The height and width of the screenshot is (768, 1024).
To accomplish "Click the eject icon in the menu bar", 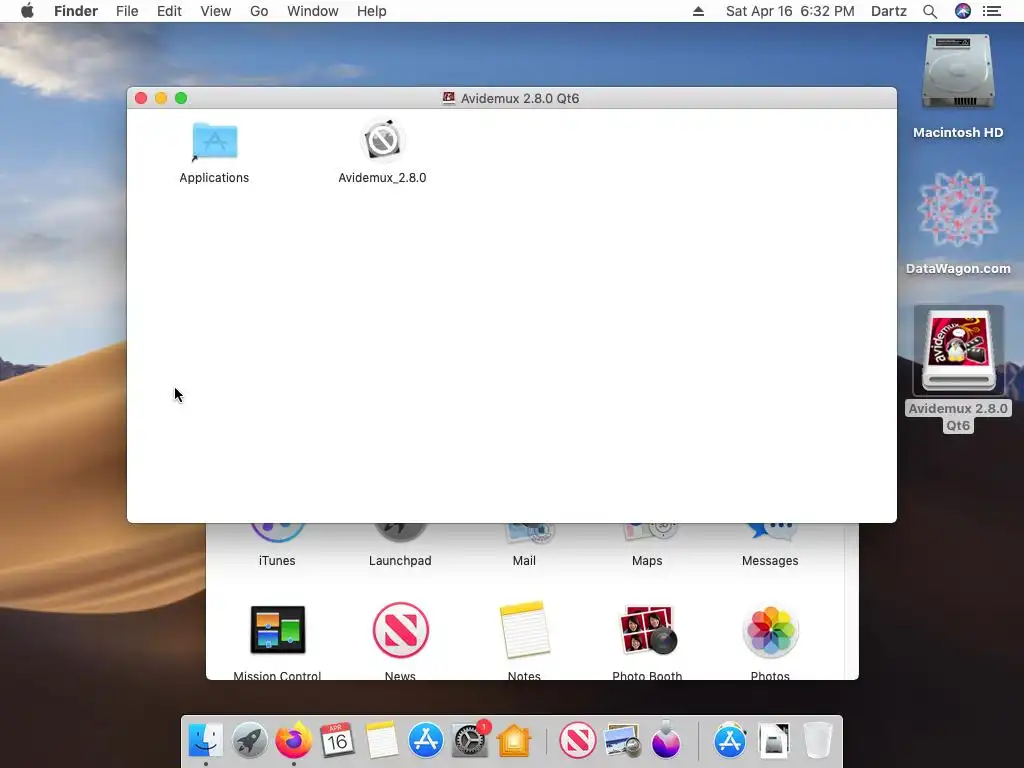I will point(698,11).
